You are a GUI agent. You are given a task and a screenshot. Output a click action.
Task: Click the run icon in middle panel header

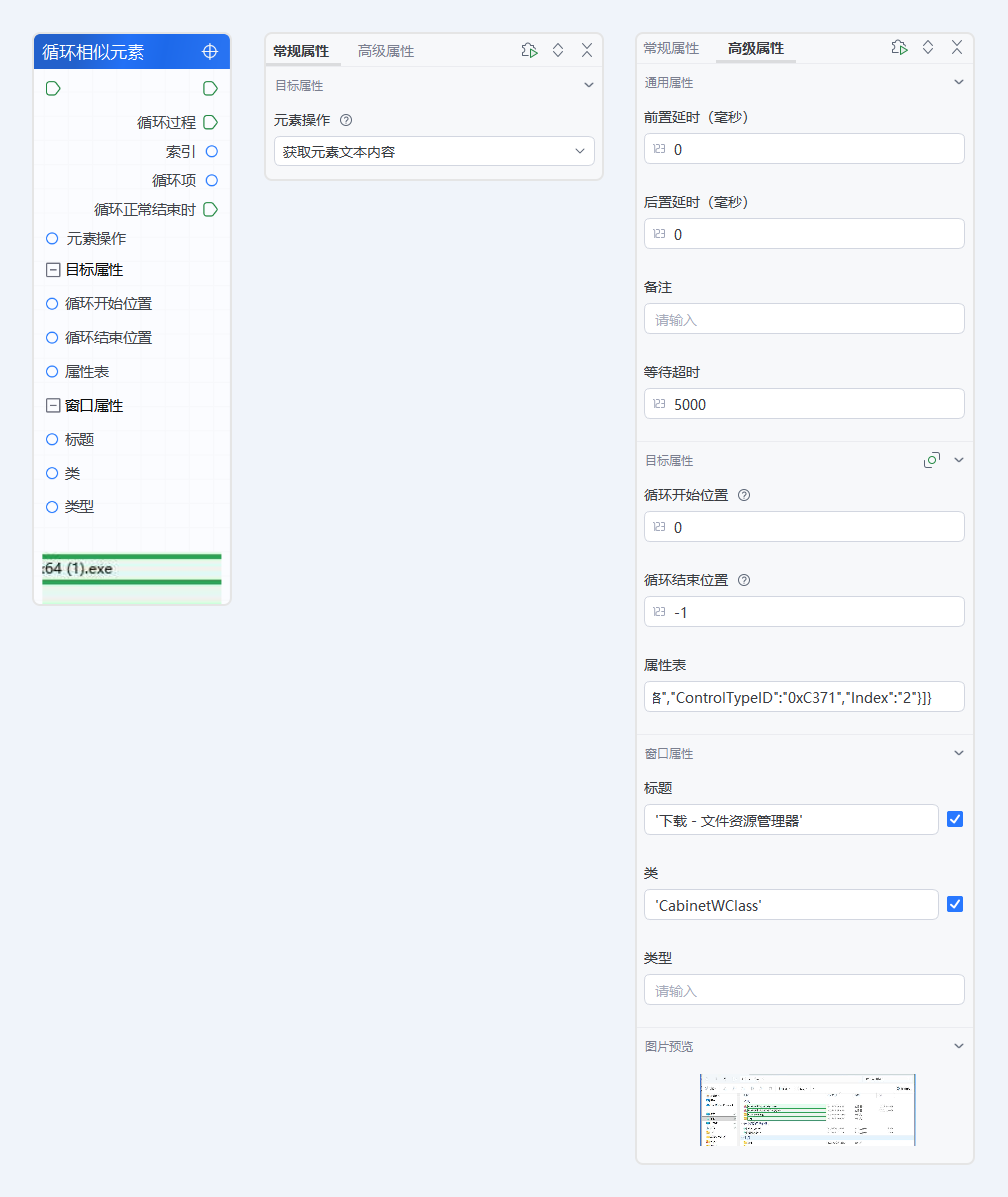(529, 50)
